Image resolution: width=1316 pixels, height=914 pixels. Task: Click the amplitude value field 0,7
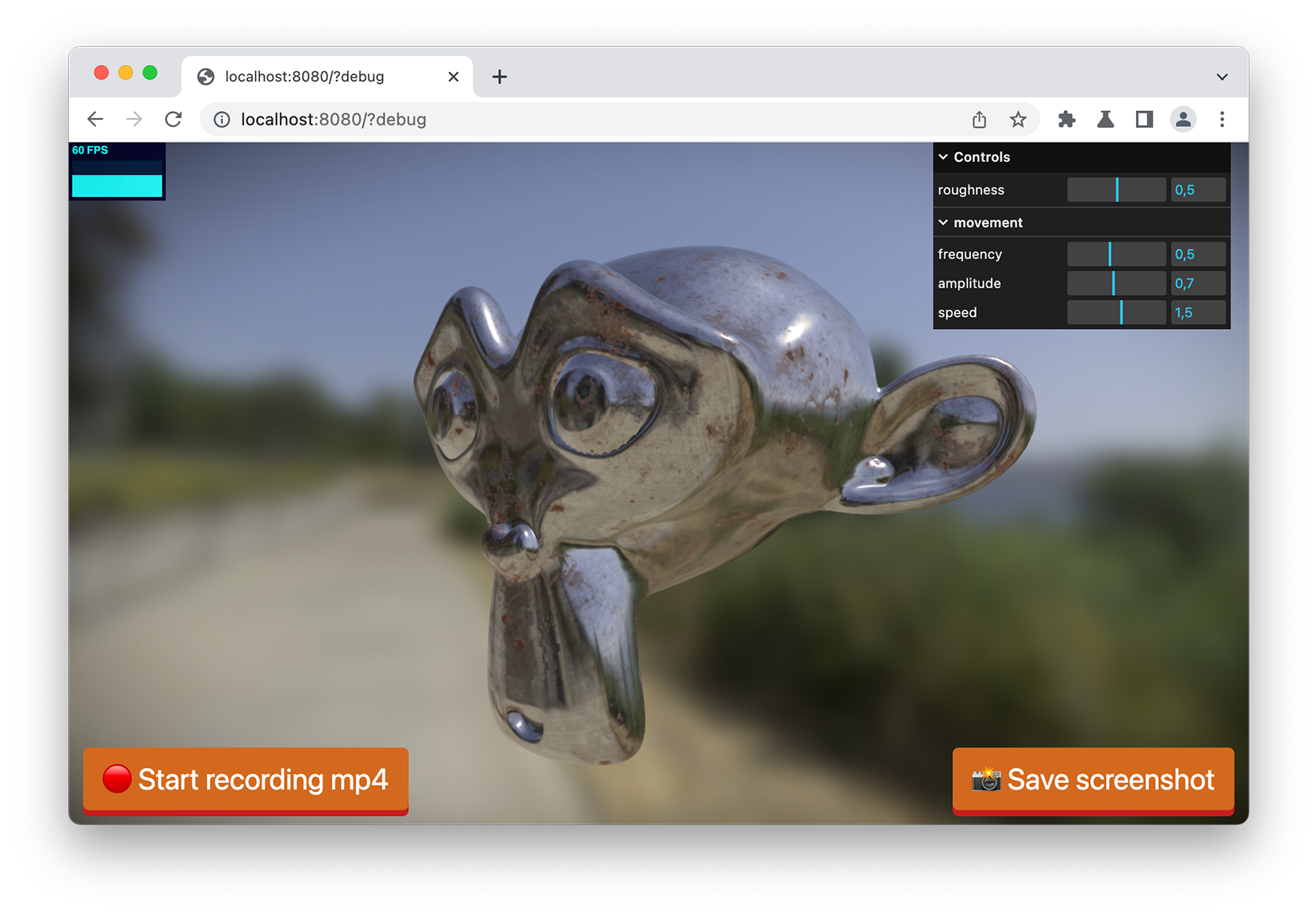[x=1198, y=283]
